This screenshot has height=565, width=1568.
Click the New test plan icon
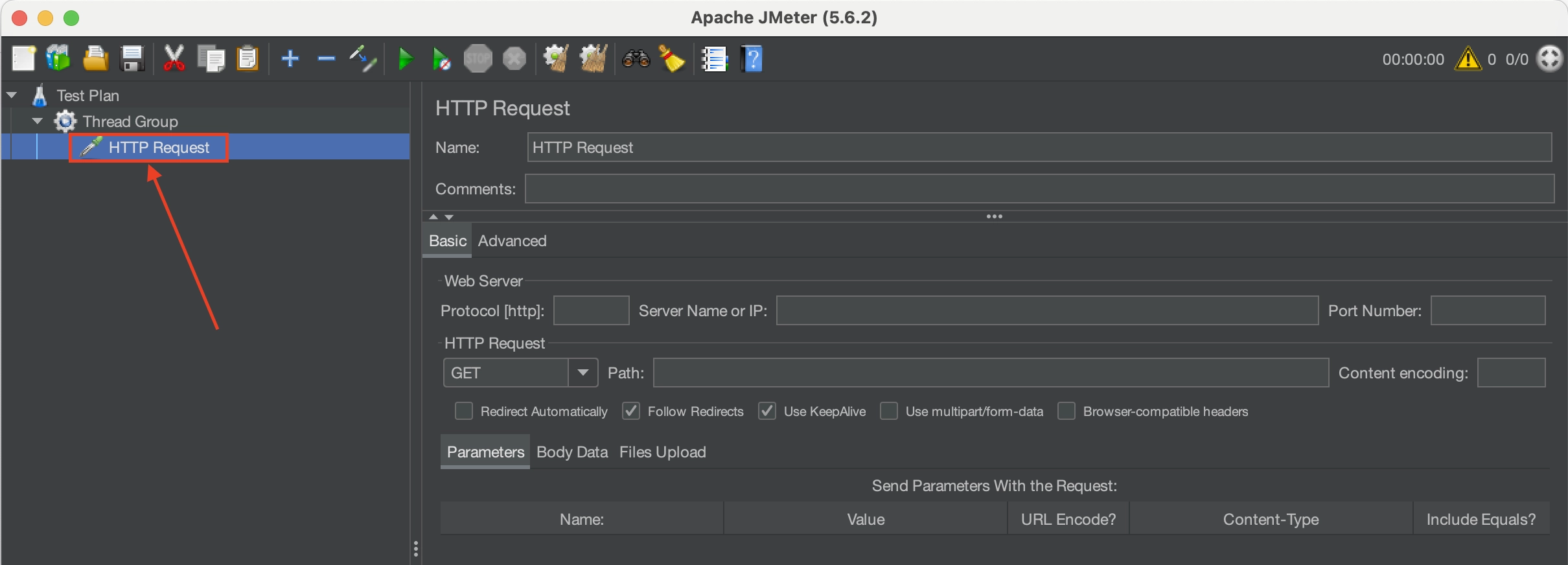tap(24, 59)
